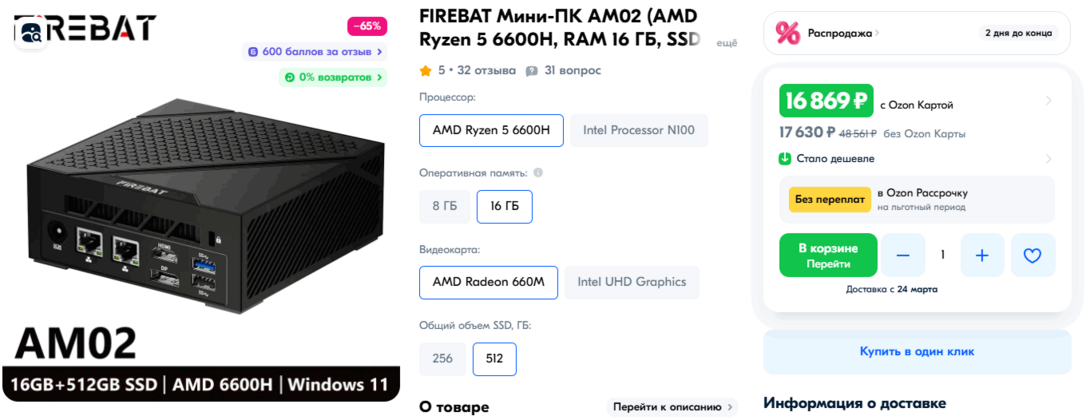Image resolution: width=1090 pixels, height=420 pixels.
Task: Click the RAM info icon
Action: [x=538, y=173]
